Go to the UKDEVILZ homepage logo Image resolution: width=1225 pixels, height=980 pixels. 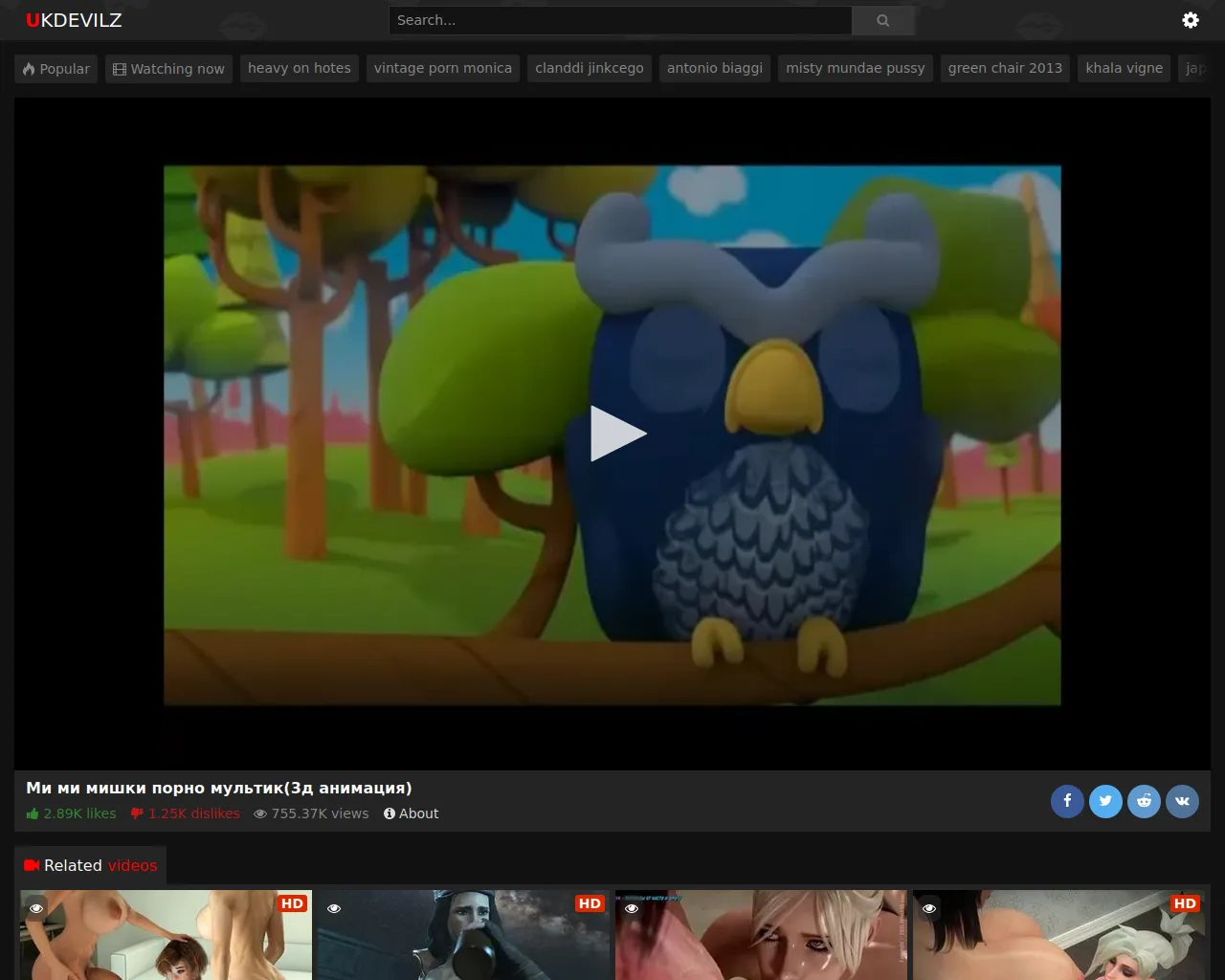pos(74,20)
